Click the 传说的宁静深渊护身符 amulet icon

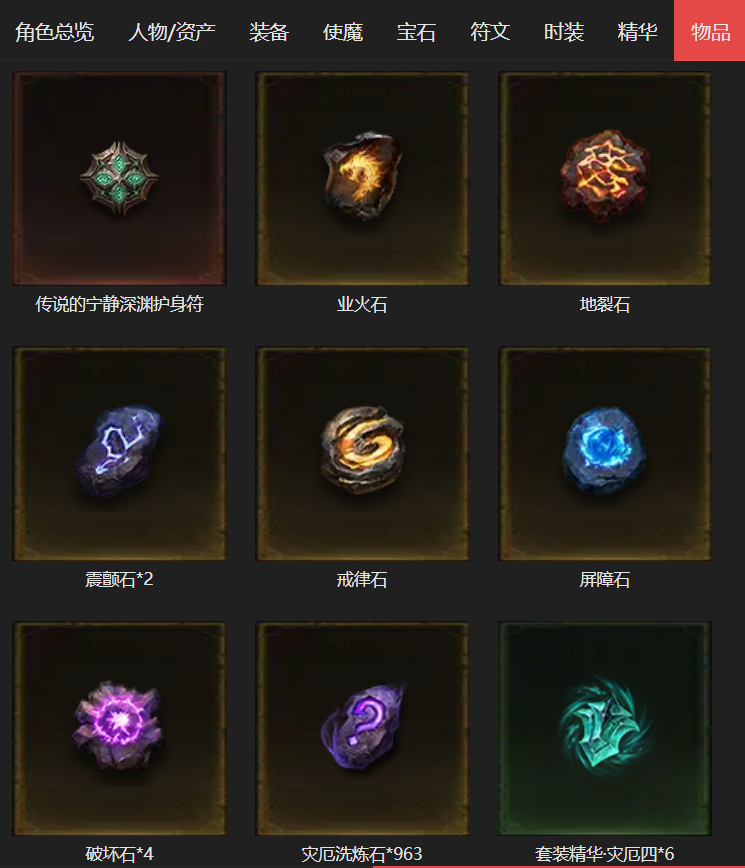tap(119, 178)
